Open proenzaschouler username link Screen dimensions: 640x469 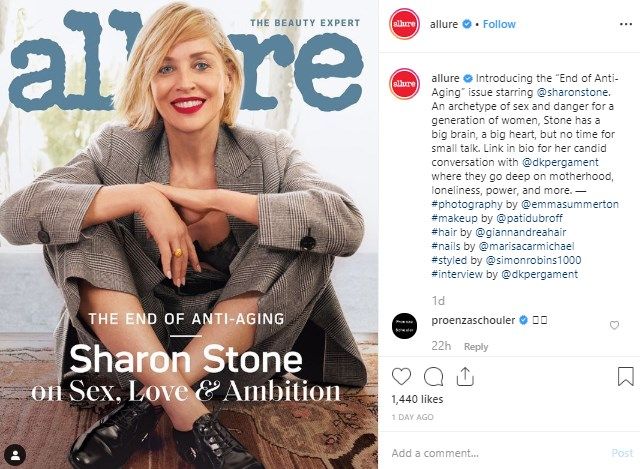click(x=473, y=320)
